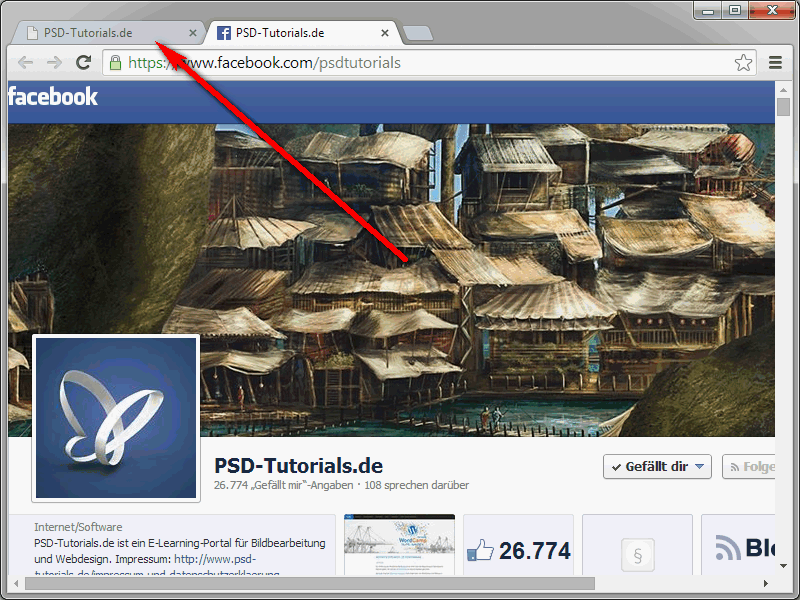Click the green SSL padlock icon
800x600 pixels.
[x=116, y=63]
